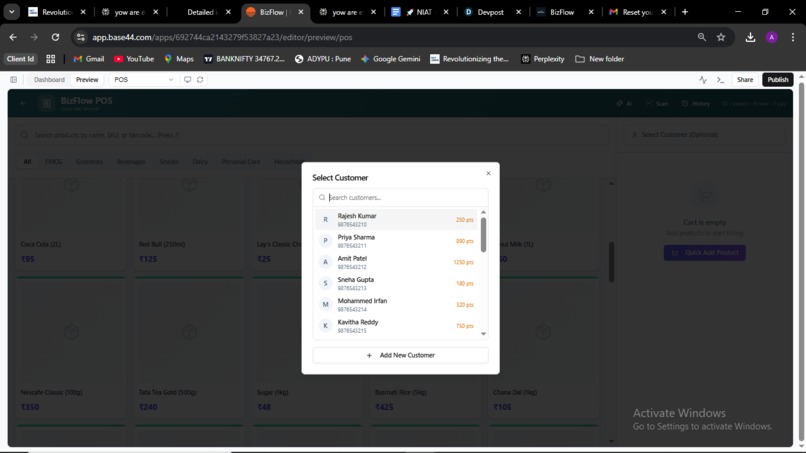Click the browser reload icon
The width and height of the screenshot is (806, 453).
[x=55, y=37]
